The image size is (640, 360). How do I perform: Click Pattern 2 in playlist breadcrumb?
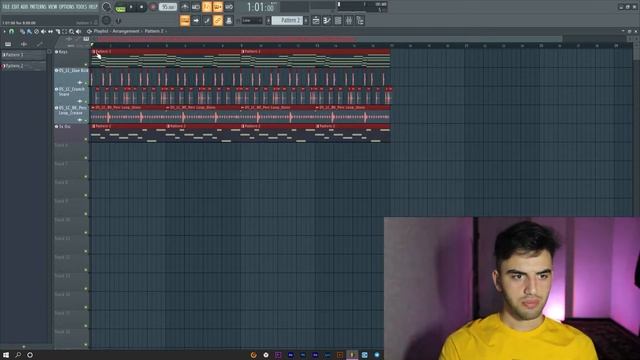pos(154,31)
